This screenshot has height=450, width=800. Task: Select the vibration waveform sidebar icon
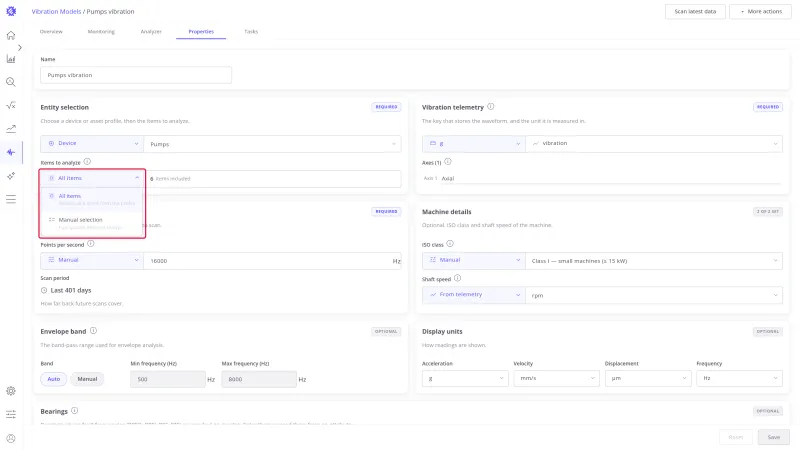(x=11, y=152)
